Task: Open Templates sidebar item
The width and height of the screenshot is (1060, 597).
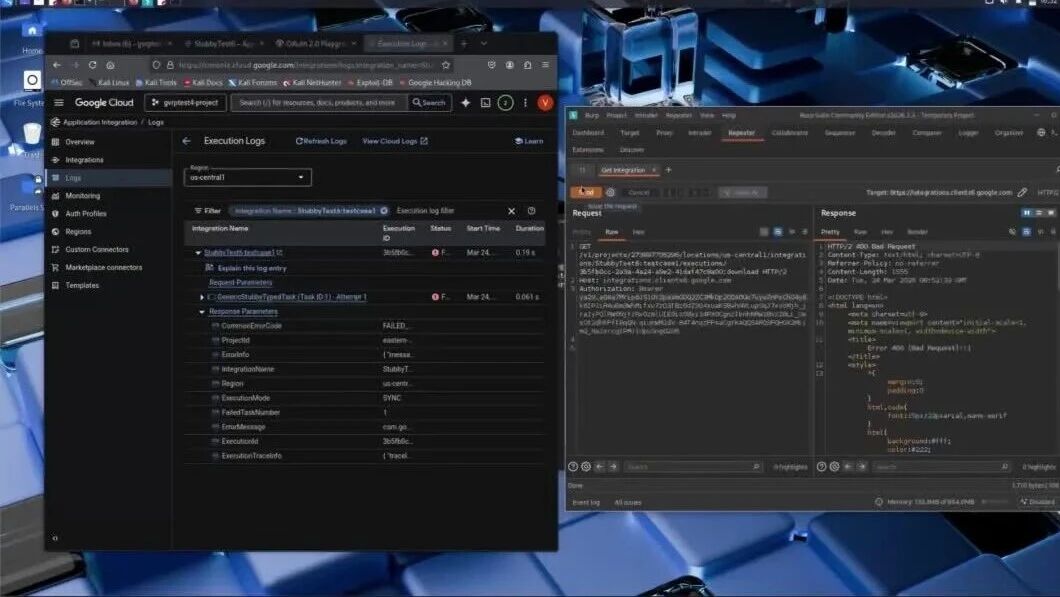Action: [x=82, y=286]
